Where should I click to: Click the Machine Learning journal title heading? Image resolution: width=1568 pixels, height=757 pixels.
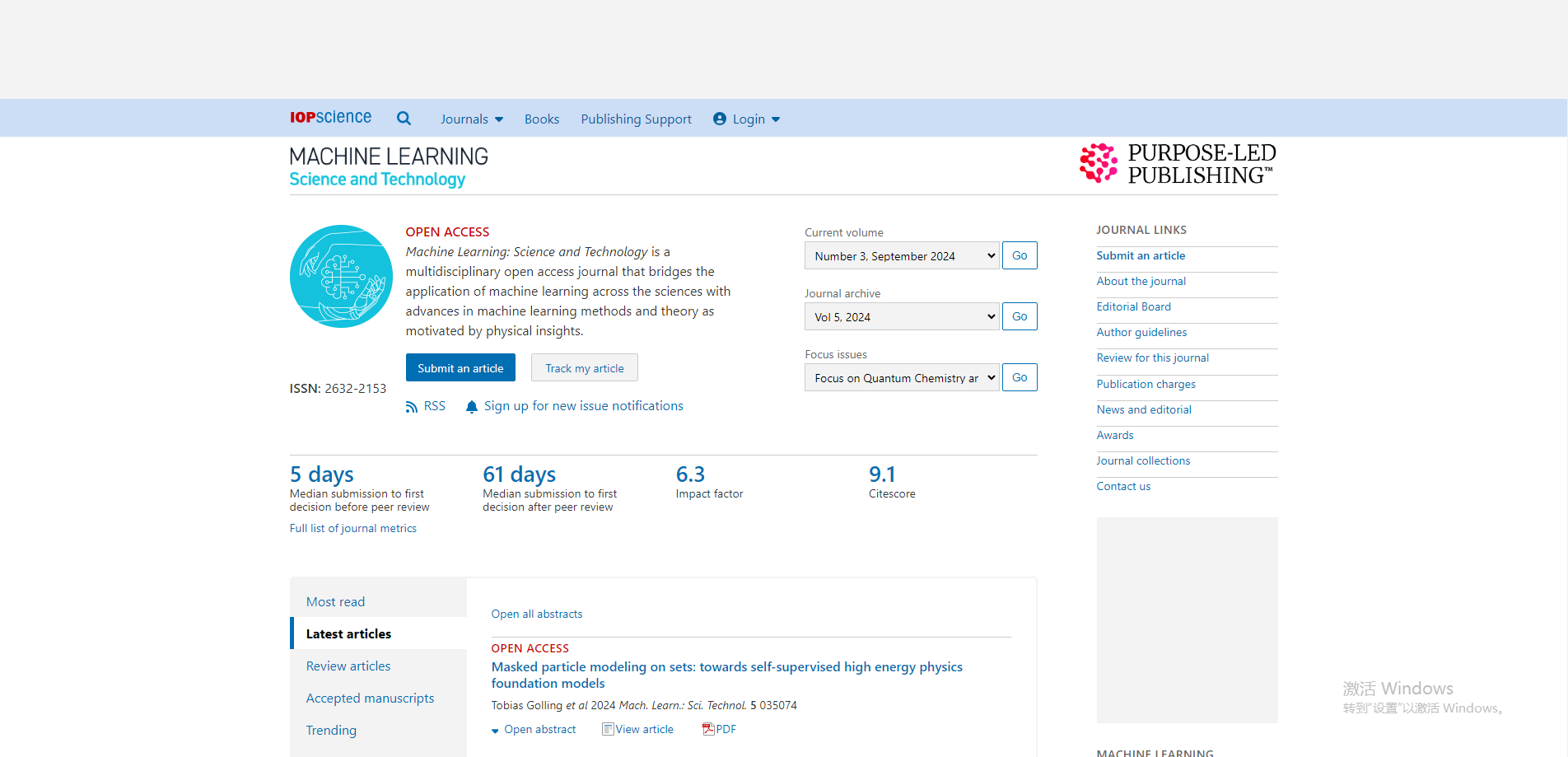tap(389, 167)
